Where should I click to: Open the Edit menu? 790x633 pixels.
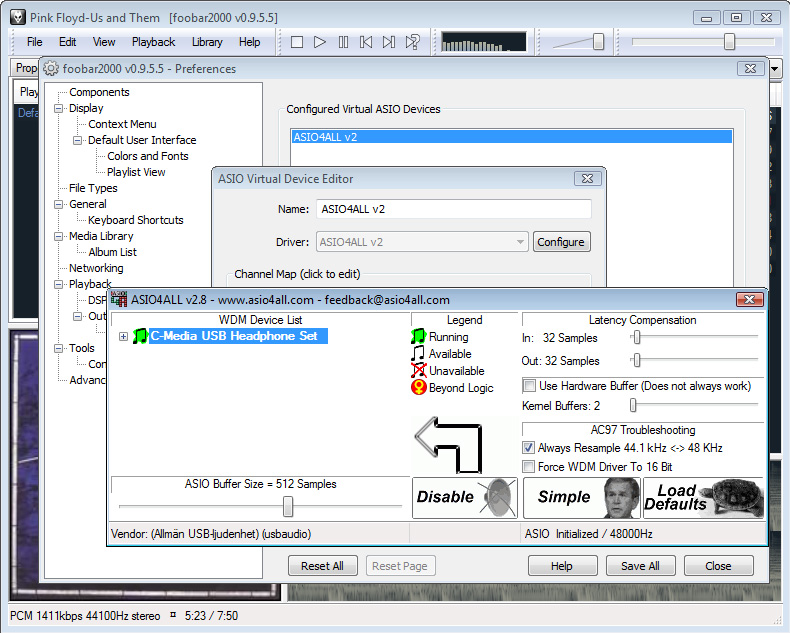pos(68,42)
